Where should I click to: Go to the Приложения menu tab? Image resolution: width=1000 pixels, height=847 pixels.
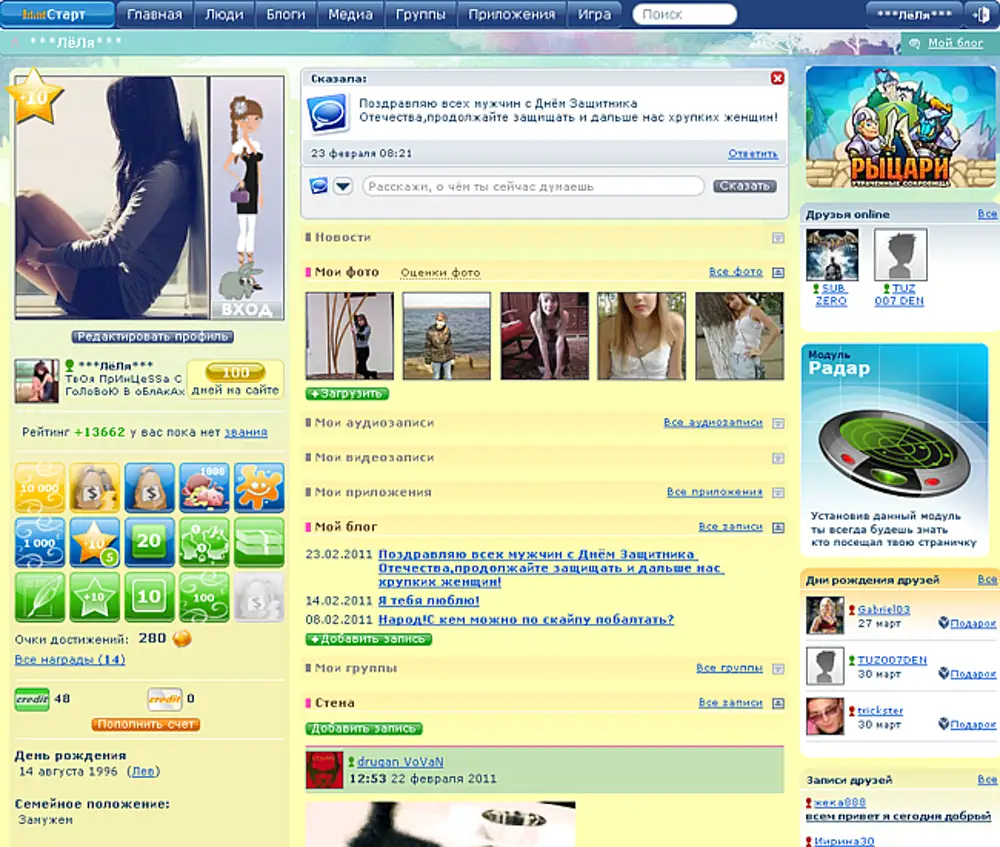tap(511, 14)
